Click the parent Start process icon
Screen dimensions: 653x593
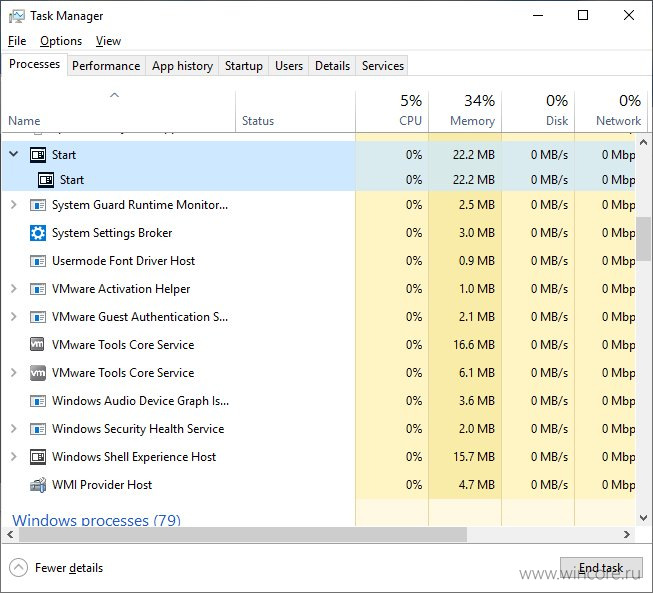pos(38,155)
